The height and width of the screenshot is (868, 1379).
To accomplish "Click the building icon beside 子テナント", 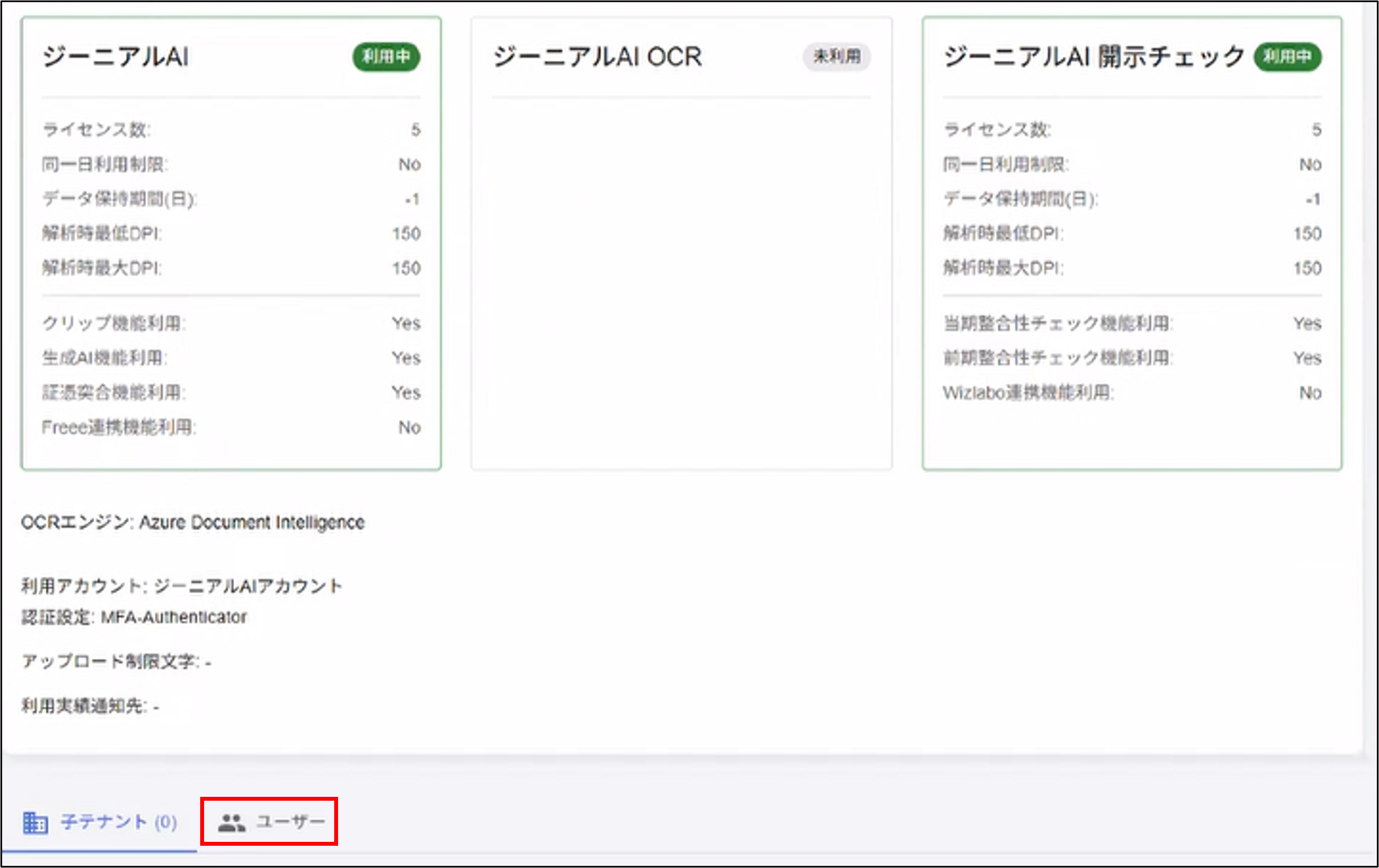I will 35,823.
